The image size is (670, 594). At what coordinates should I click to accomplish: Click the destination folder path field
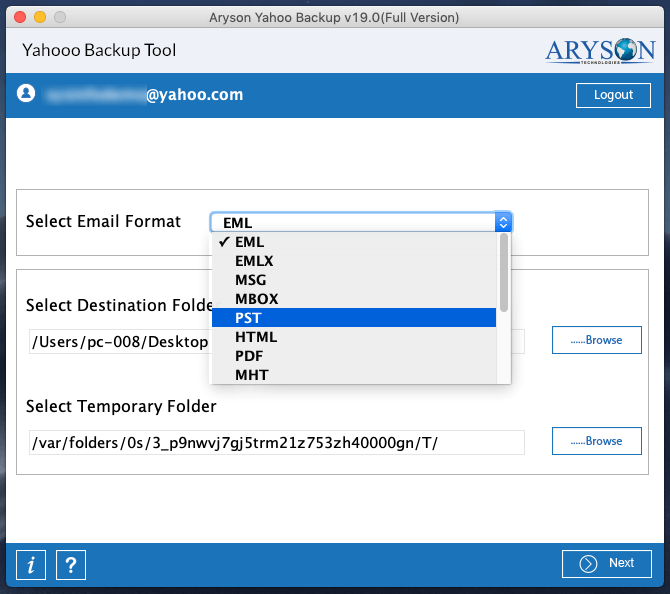276,341
